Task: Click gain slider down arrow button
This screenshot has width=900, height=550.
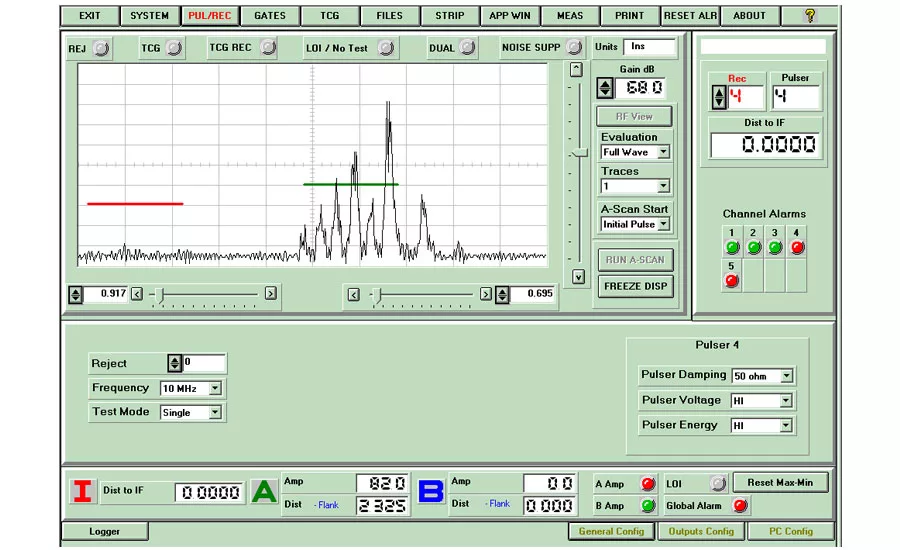Action: point(578,277)
